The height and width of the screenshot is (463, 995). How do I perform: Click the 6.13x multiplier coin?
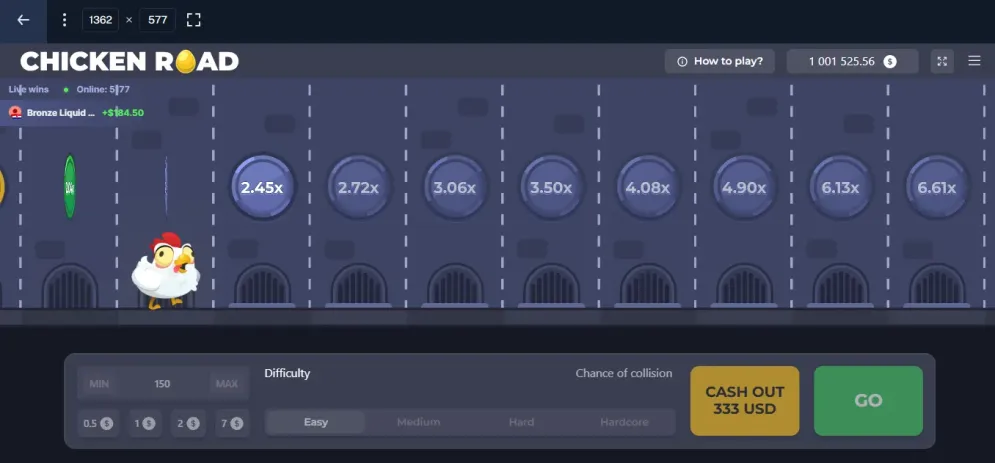[x=841, y=187]
